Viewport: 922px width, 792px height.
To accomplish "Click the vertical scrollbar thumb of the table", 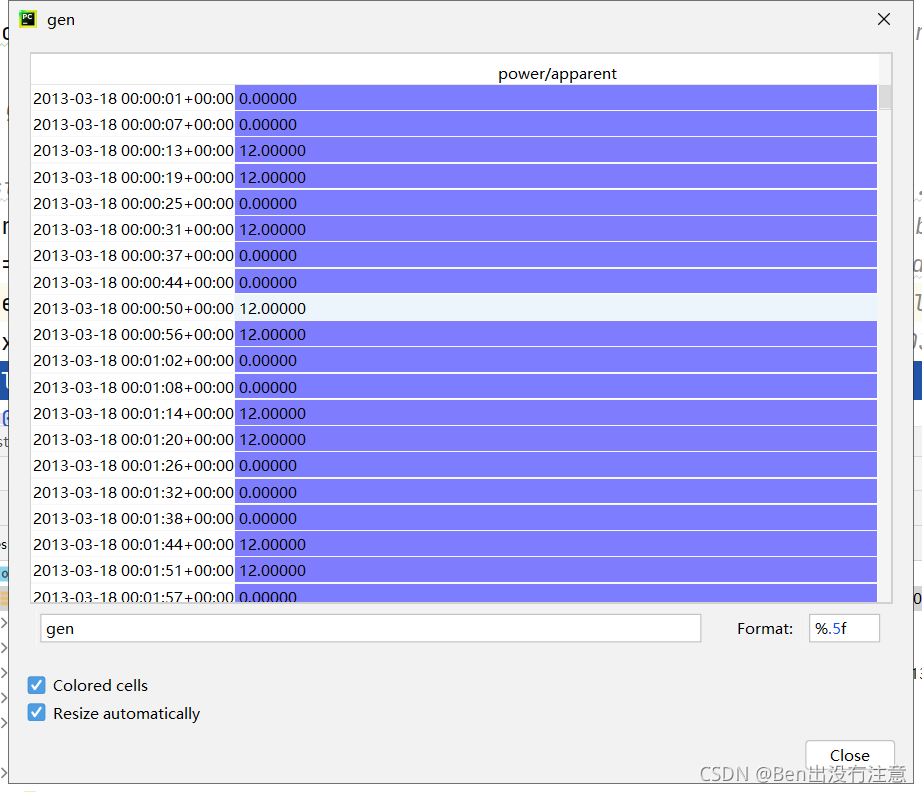I will (x=885, y=97).
